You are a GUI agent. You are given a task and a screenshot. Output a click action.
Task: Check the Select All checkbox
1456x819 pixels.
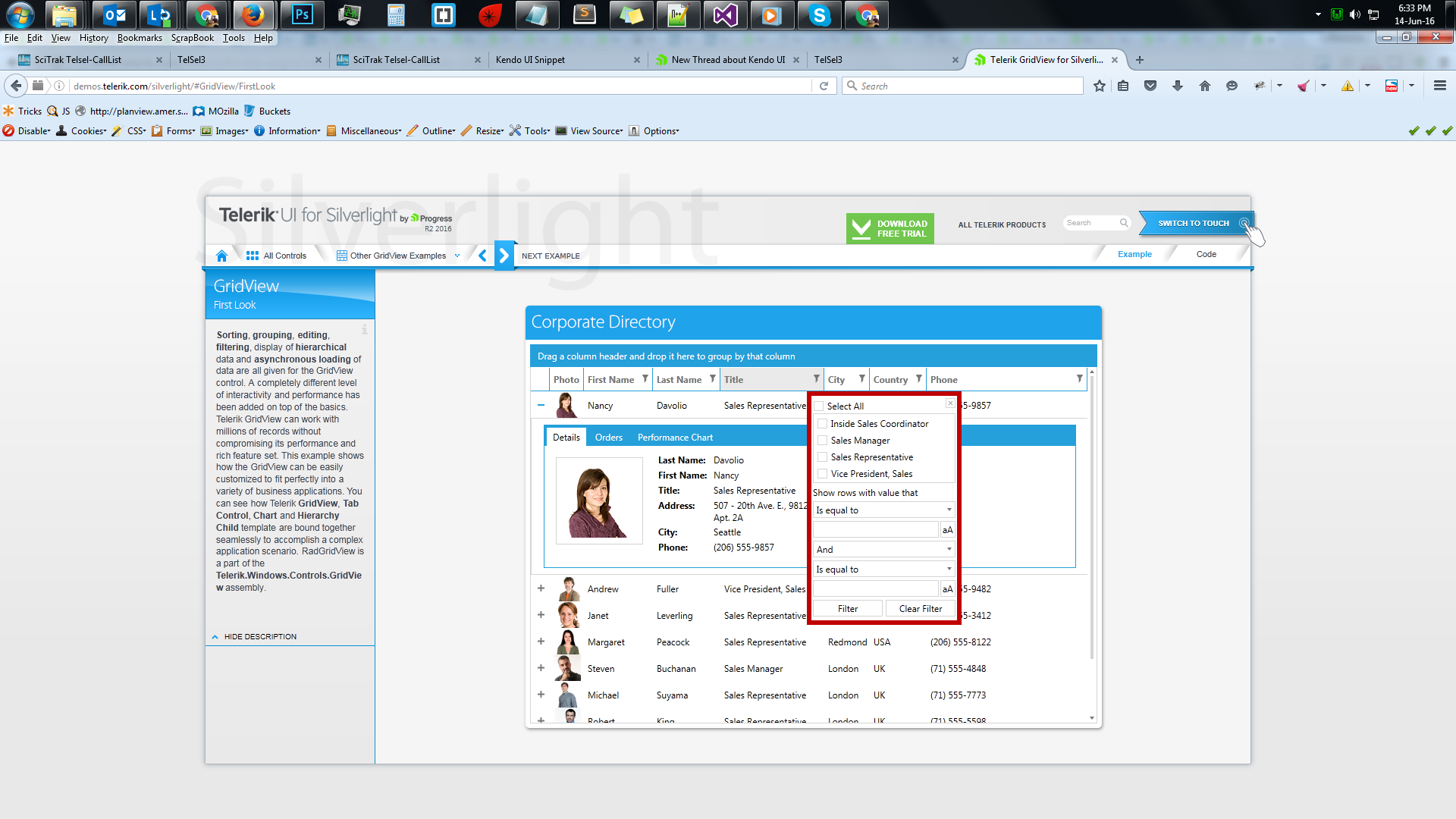[x=819, y=406]
